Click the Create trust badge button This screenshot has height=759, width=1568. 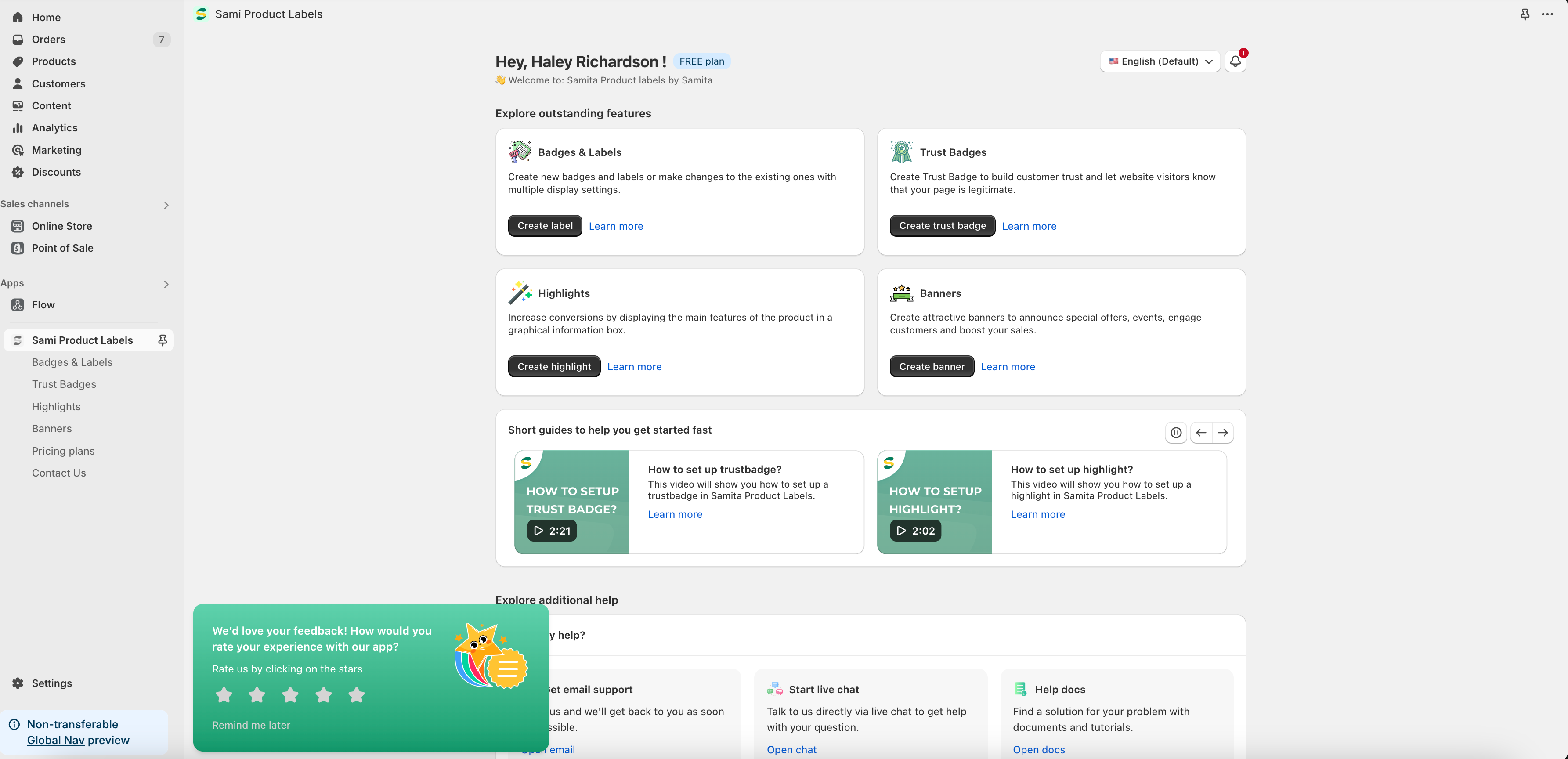coord(942,226)
